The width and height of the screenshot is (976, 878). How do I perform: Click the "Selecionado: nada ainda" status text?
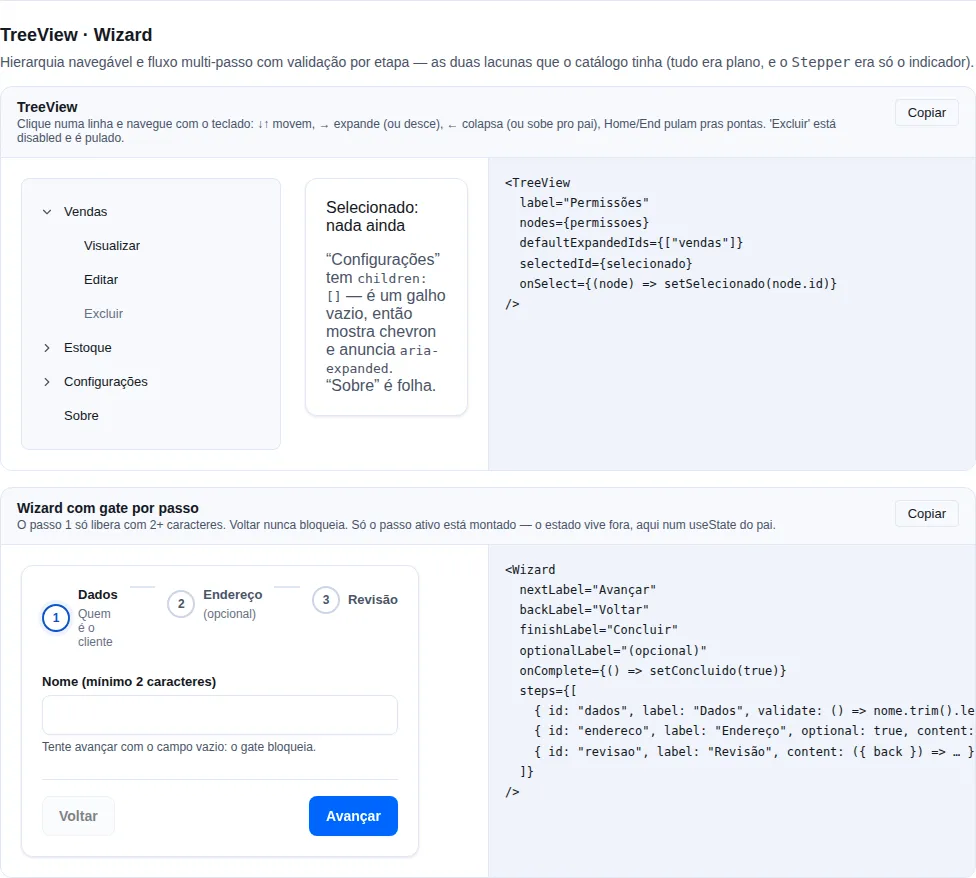point(372,217)
